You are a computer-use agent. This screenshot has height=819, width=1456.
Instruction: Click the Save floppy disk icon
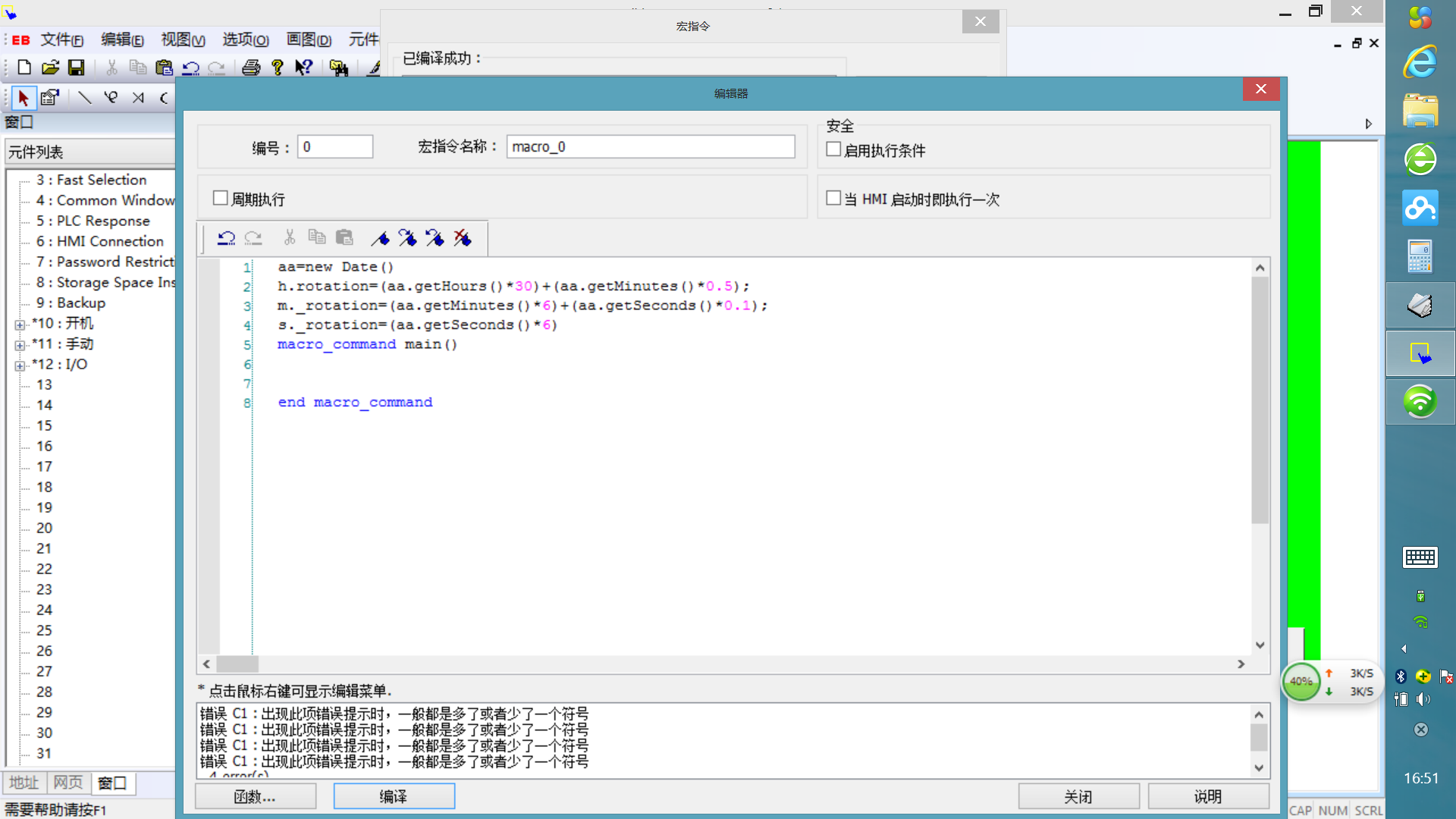point(76,67)
